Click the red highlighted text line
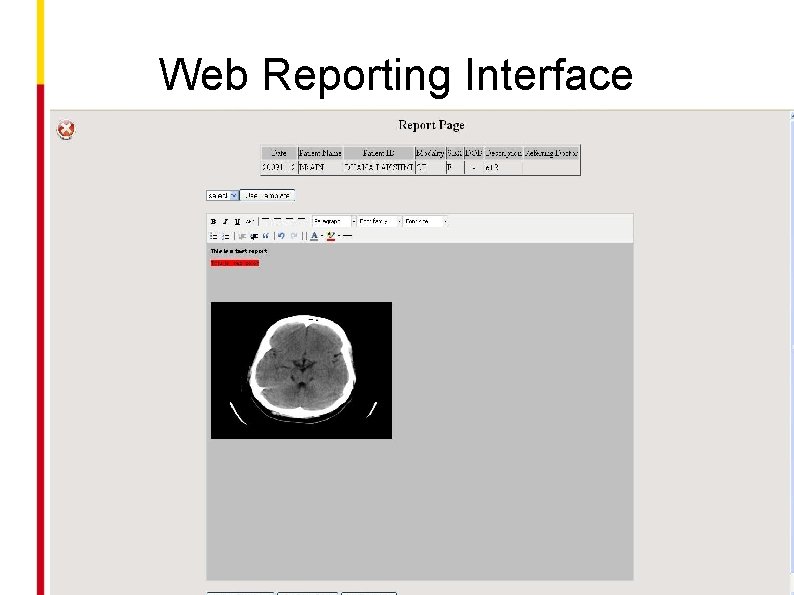The width and height of the screenshot is (794, 595). [235, 263]
